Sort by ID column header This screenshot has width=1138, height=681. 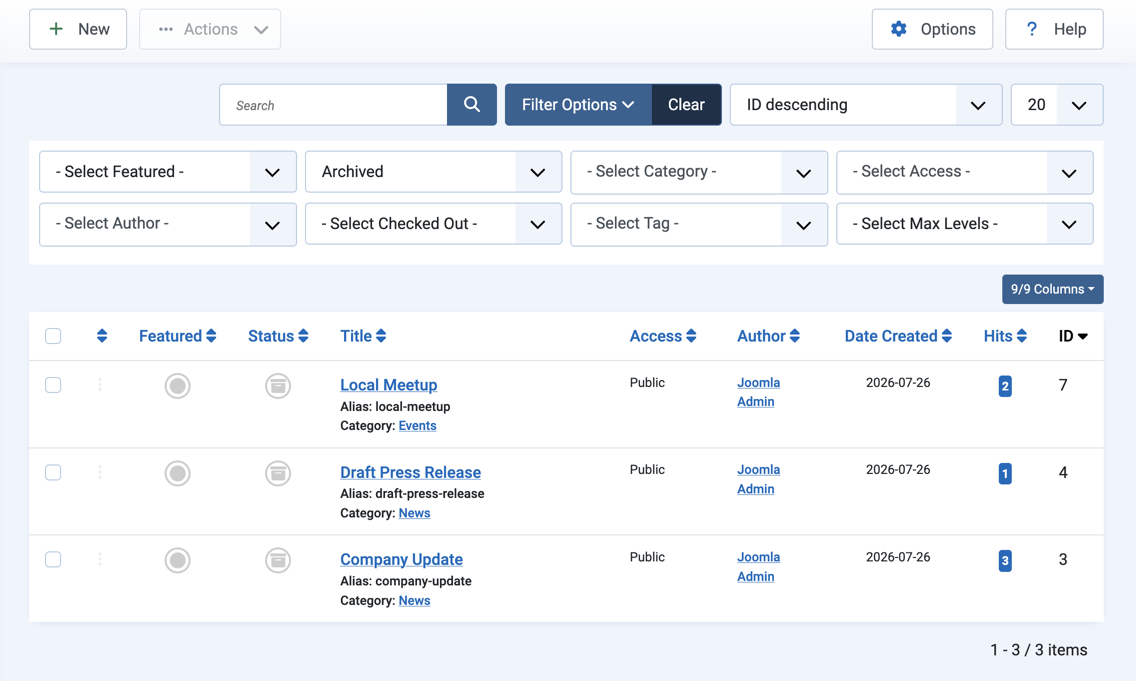(x=1073, y=336)
